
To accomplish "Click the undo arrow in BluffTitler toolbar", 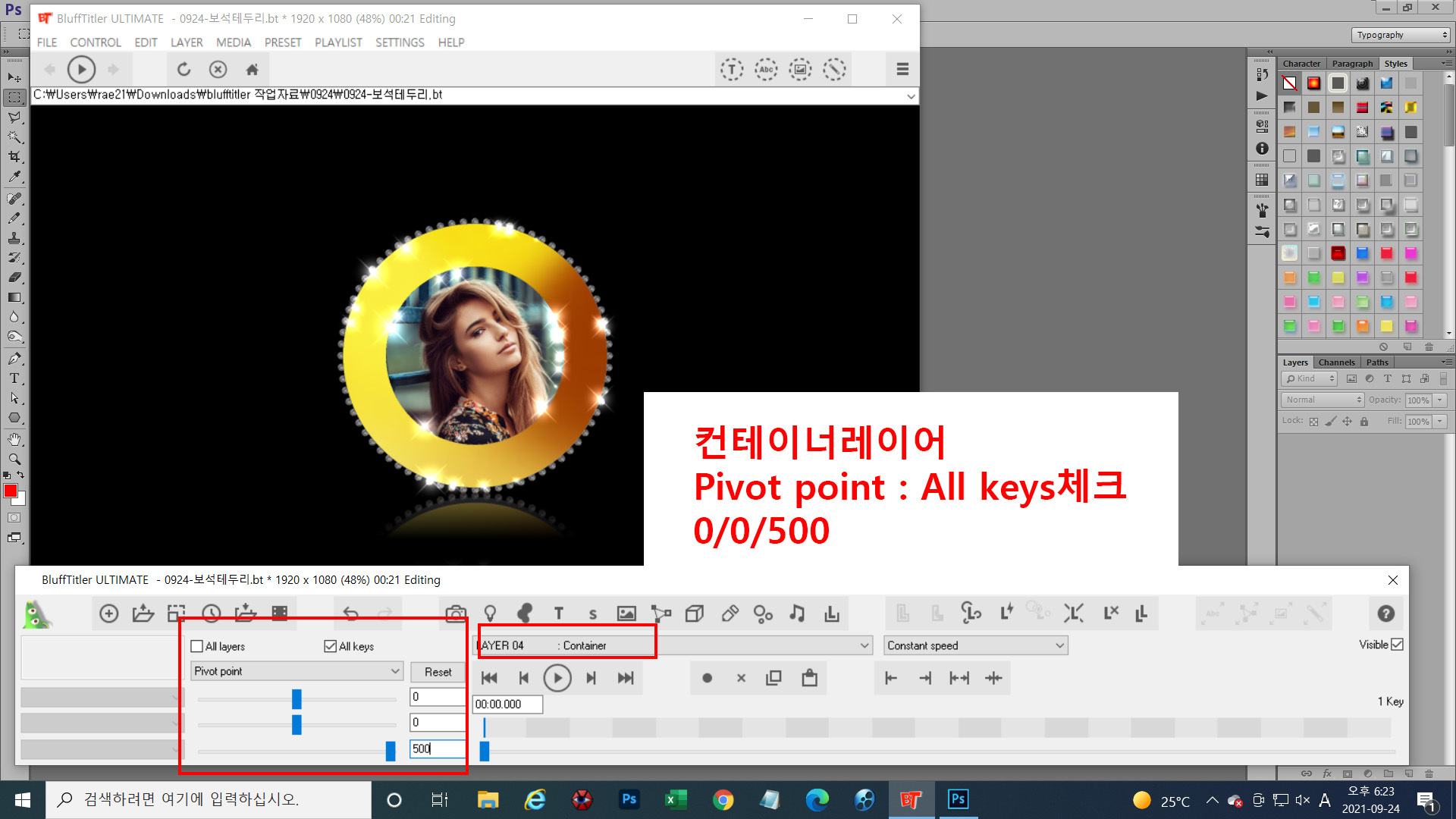I will click(350, 613).
